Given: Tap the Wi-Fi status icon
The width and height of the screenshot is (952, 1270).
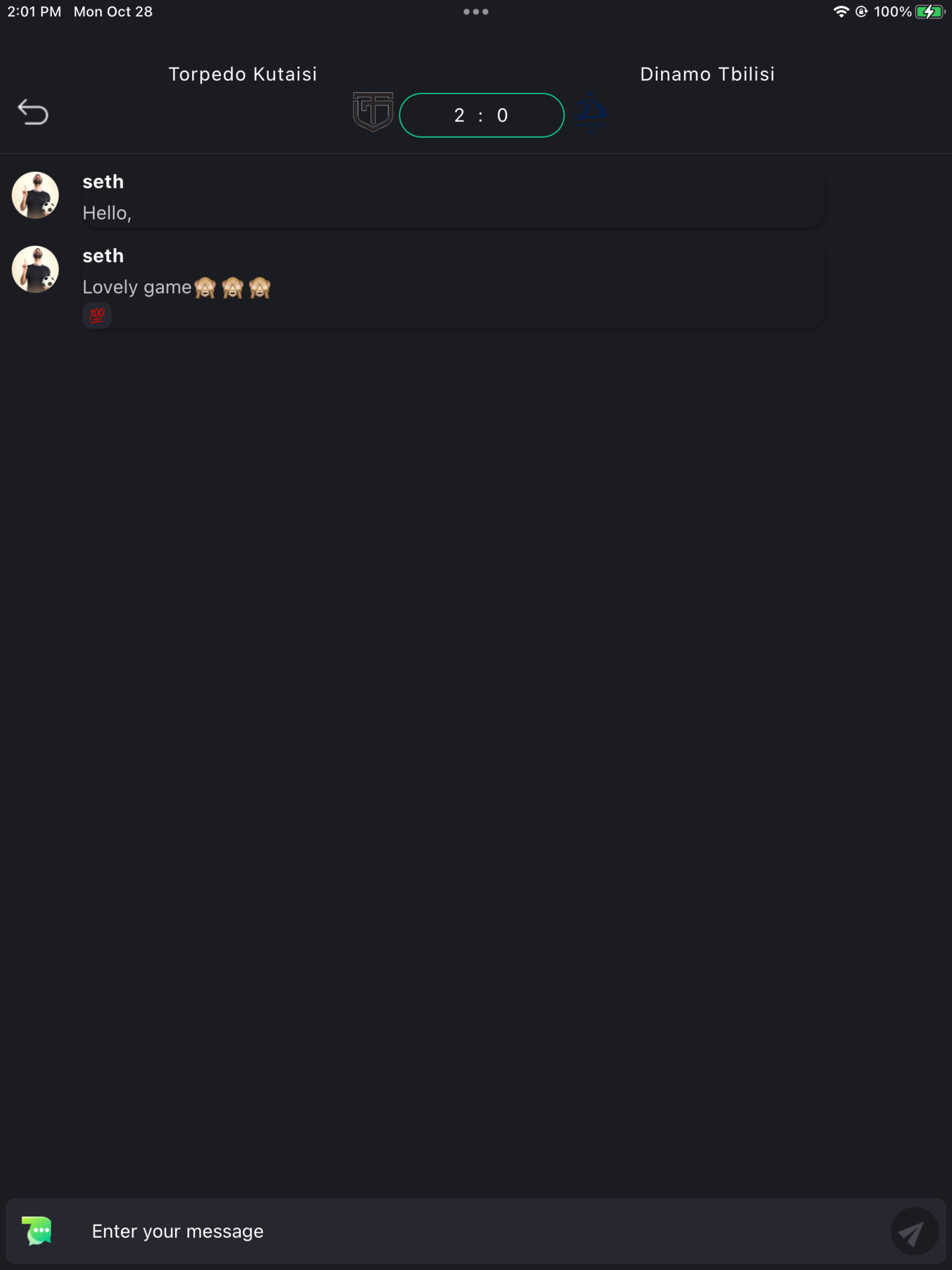Looking at the screenshot, I should coord(841,12).
